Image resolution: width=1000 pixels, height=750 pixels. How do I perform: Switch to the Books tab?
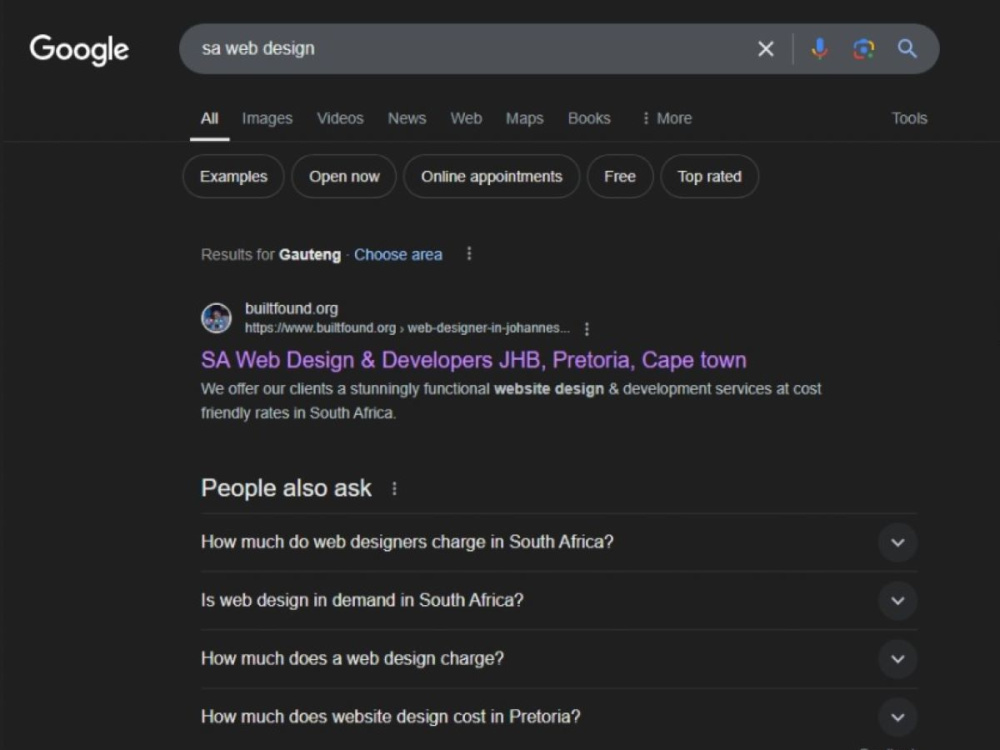[589, 119]
